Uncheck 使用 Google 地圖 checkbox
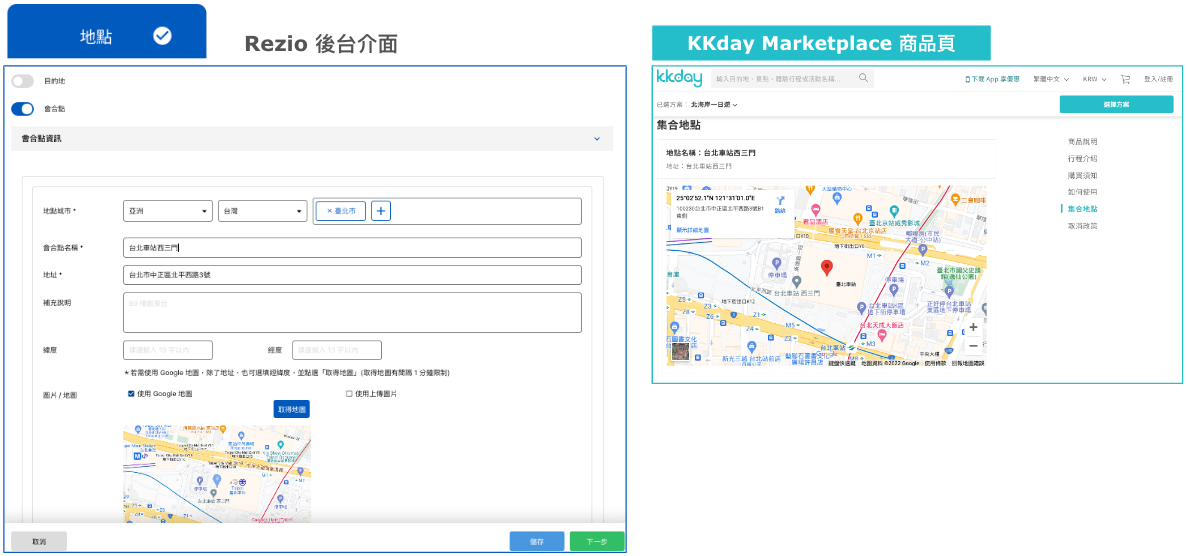Image resolution: width=1187 pixels, height=556 pixels. [x=131, y=394]
